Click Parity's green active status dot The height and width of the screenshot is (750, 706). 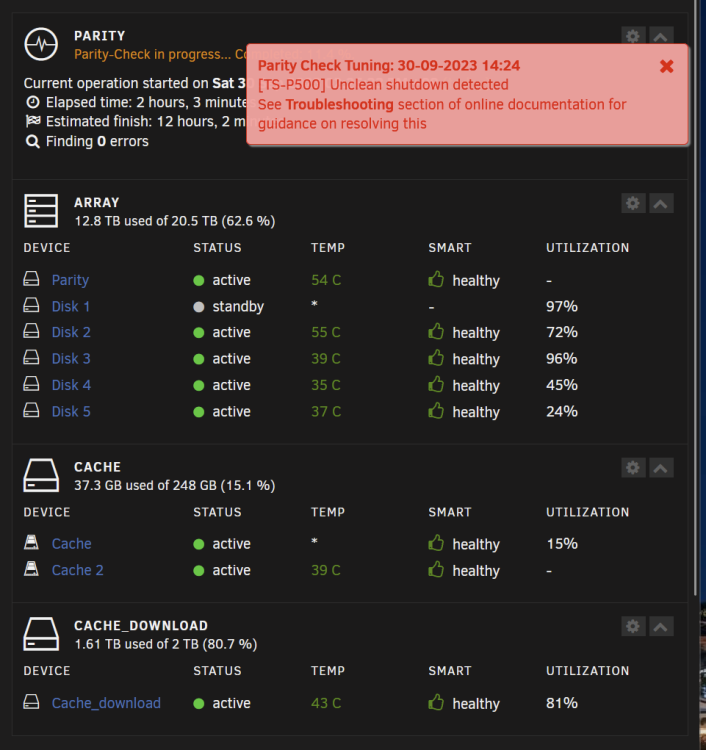coord(199,280)
